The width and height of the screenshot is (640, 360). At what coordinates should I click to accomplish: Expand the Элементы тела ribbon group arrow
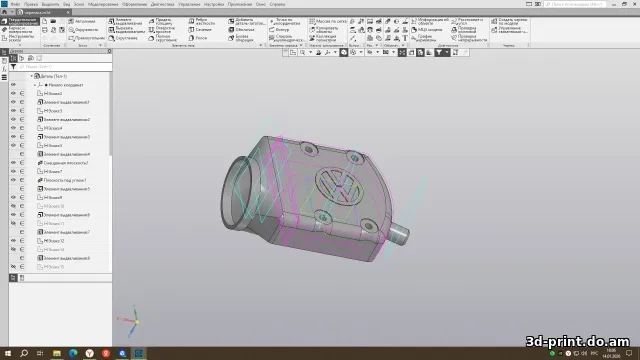point(261,45)
